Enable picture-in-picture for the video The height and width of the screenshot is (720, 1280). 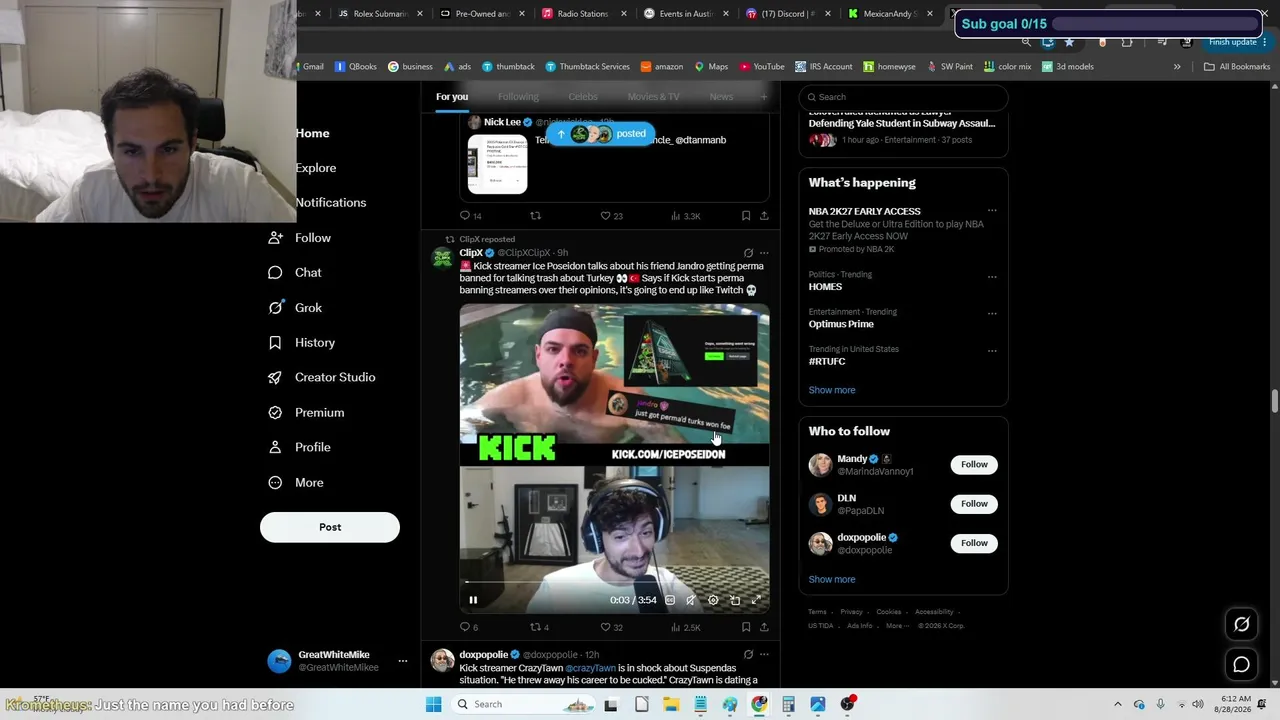click(735, 600)
